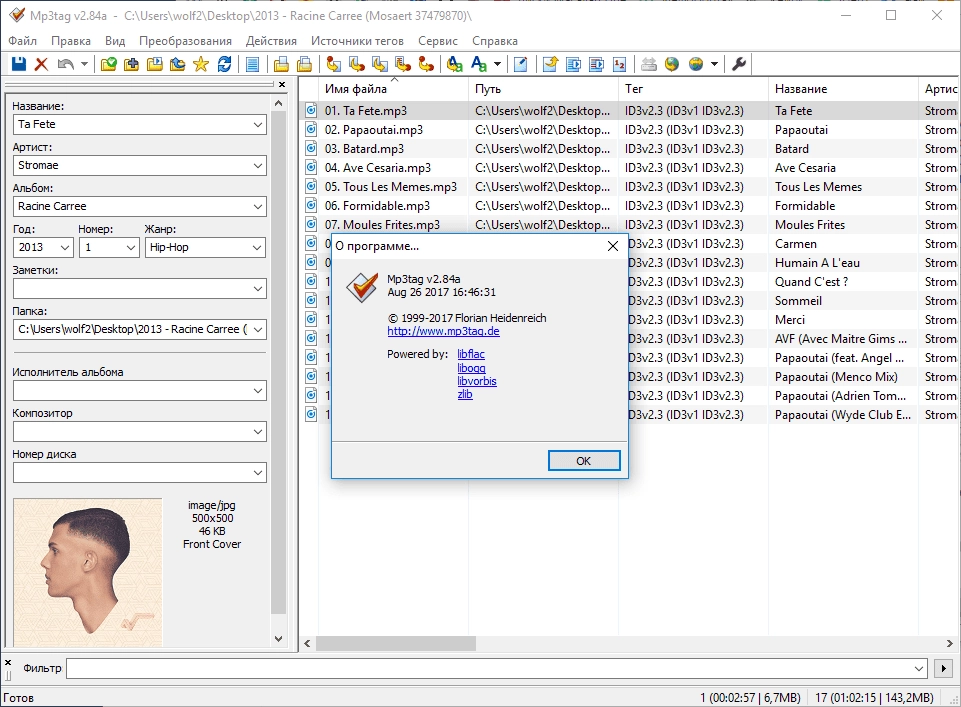Open the Преобразования menu

coord(186,41)
